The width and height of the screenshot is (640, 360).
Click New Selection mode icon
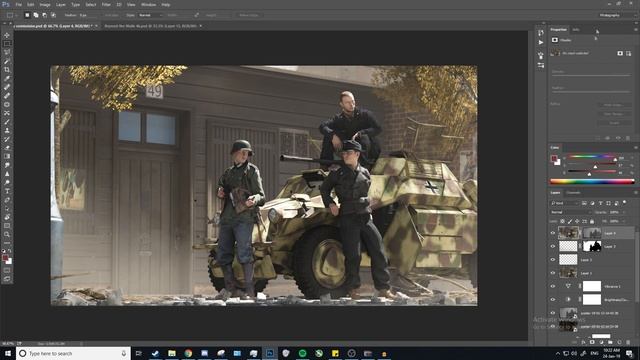click(27, 15)
